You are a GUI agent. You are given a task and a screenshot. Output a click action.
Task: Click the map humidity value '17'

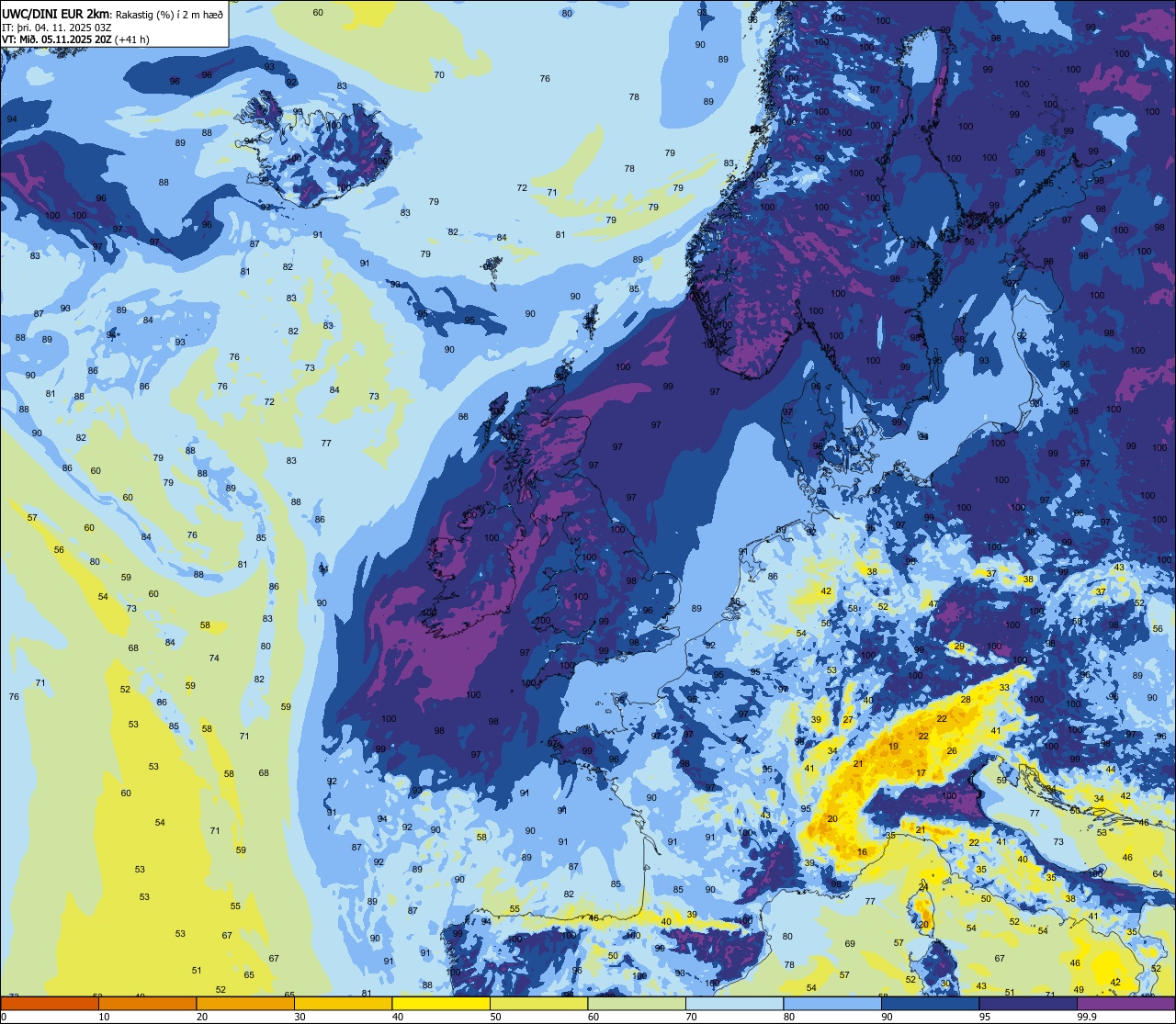pyautogui.click(x=921, y=773)
